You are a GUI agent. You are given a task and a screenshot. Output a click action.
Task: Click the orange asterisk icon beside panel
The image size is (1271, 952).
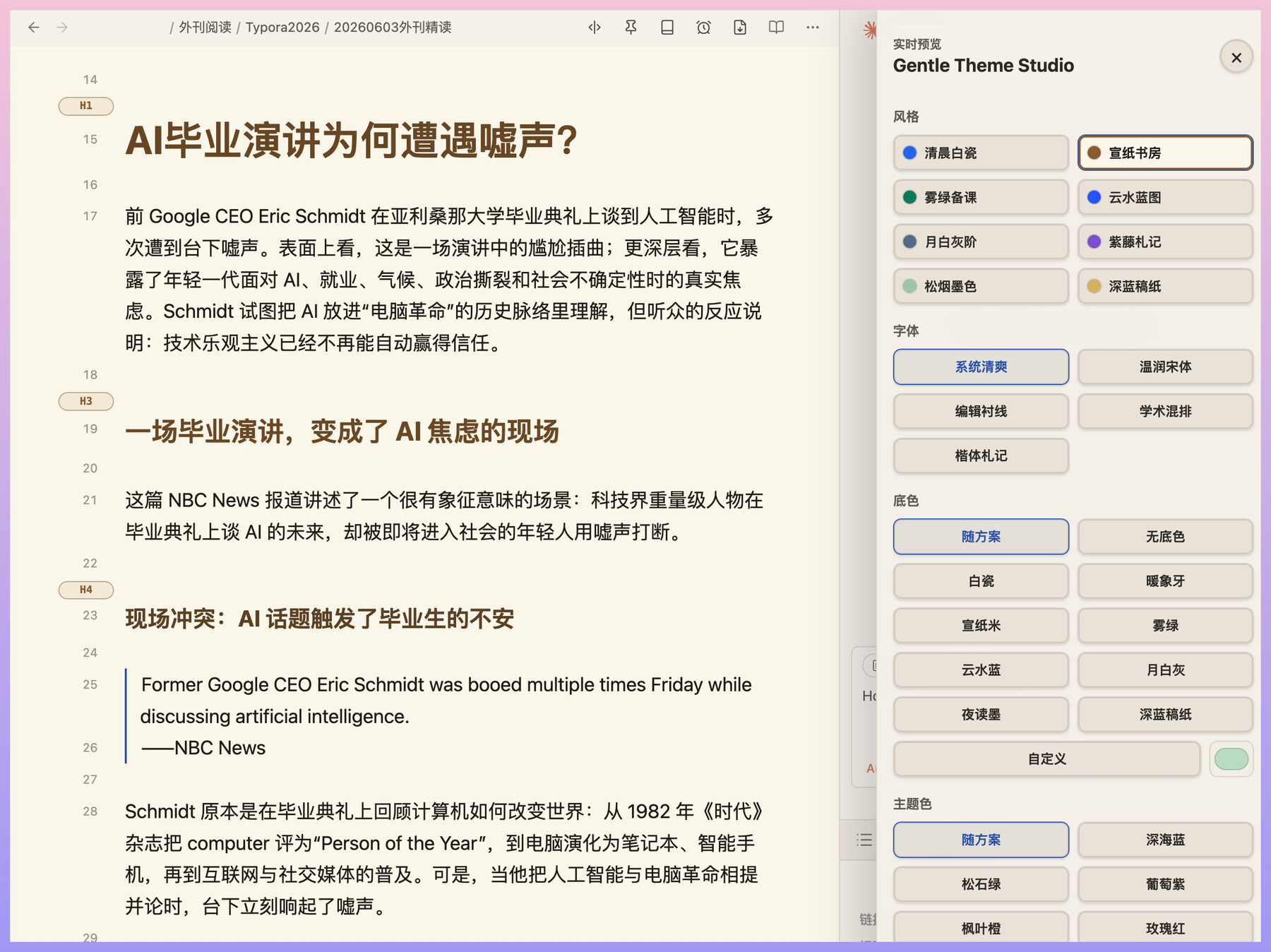pyautogui.click(x=870, y=30)
